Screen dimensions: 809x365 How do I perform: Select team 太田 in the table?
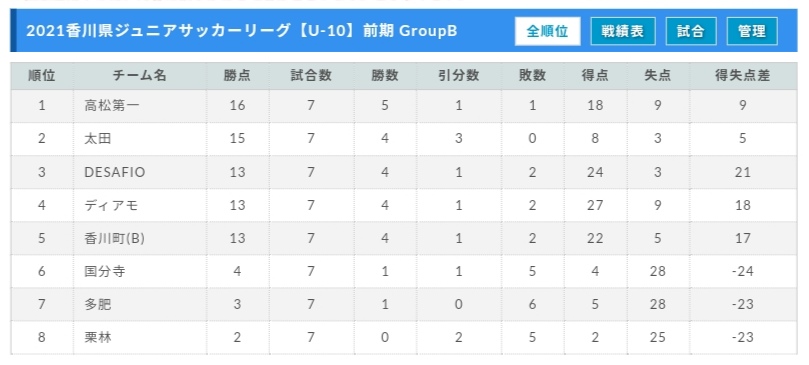(98, 139)
